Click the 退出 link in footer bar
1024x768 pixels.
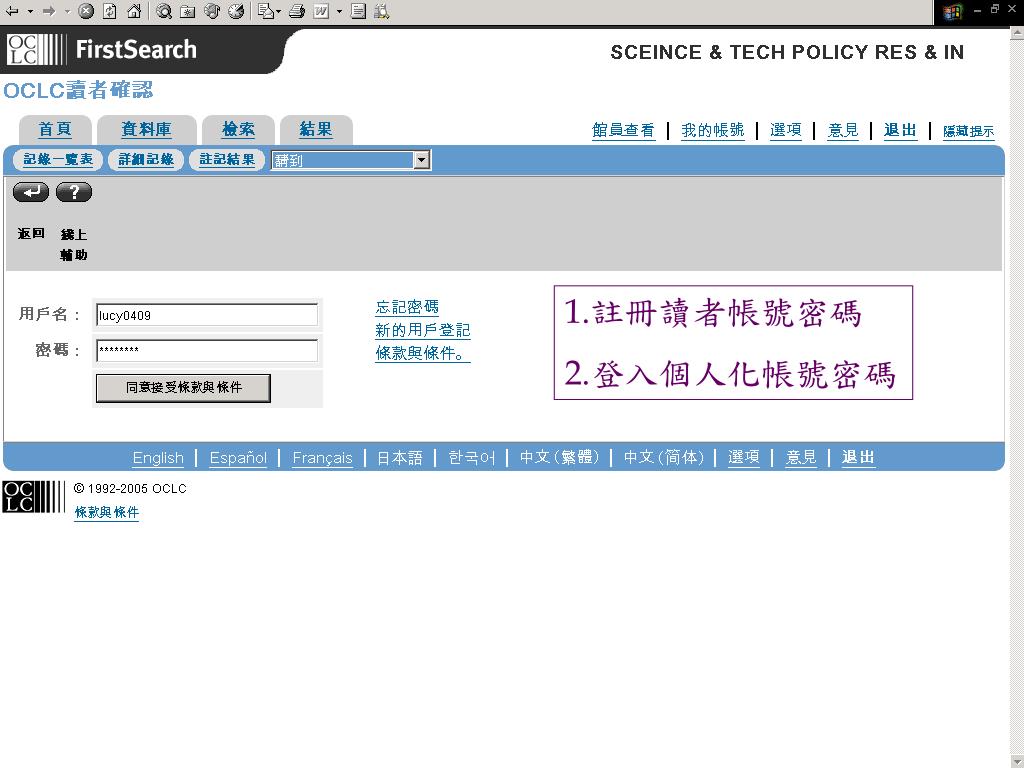[x=858, y=458]
